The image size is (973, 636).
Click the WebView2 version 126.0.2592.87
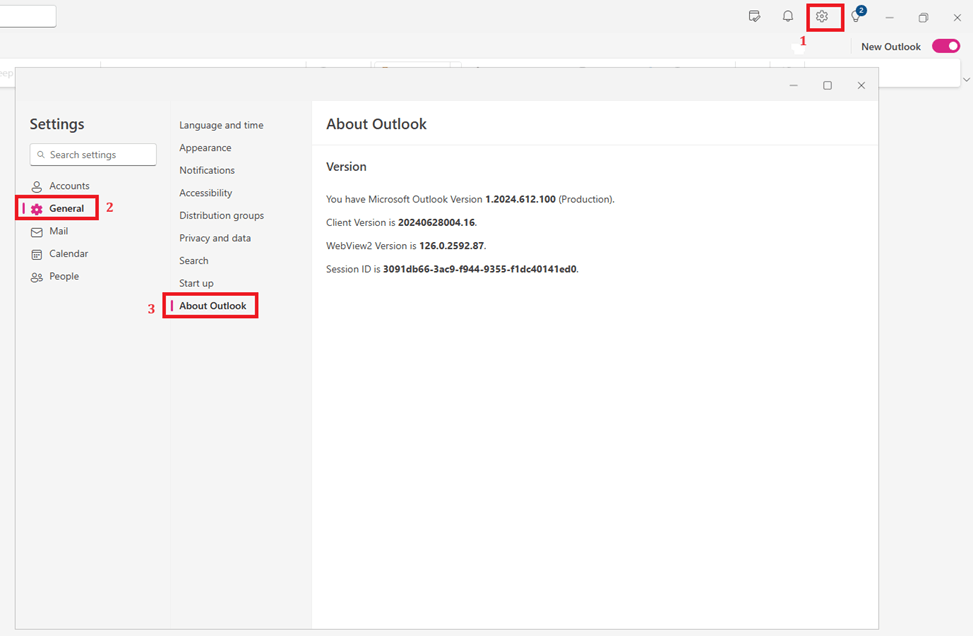click(x=451, y=246)
